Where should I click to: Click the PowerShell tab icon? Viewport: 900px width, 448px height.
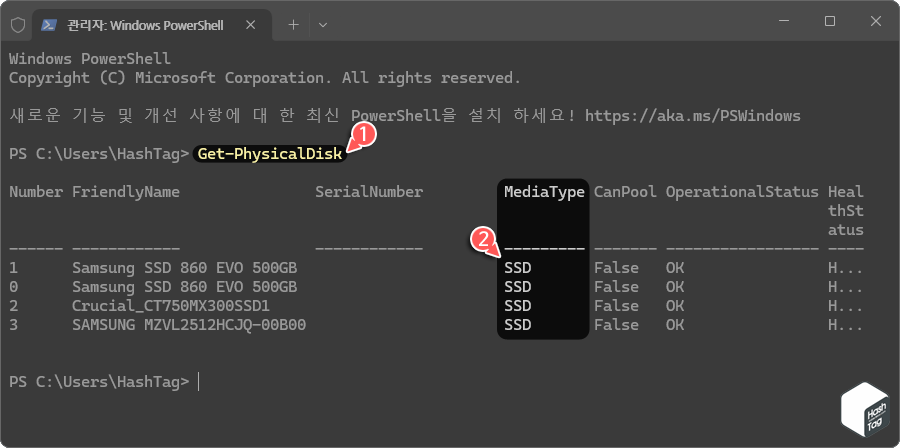click(x=49, y=25)
